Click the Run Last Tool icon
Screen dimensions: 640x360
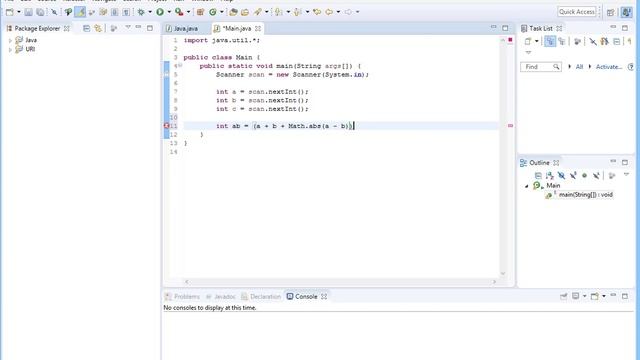[179, 12]
